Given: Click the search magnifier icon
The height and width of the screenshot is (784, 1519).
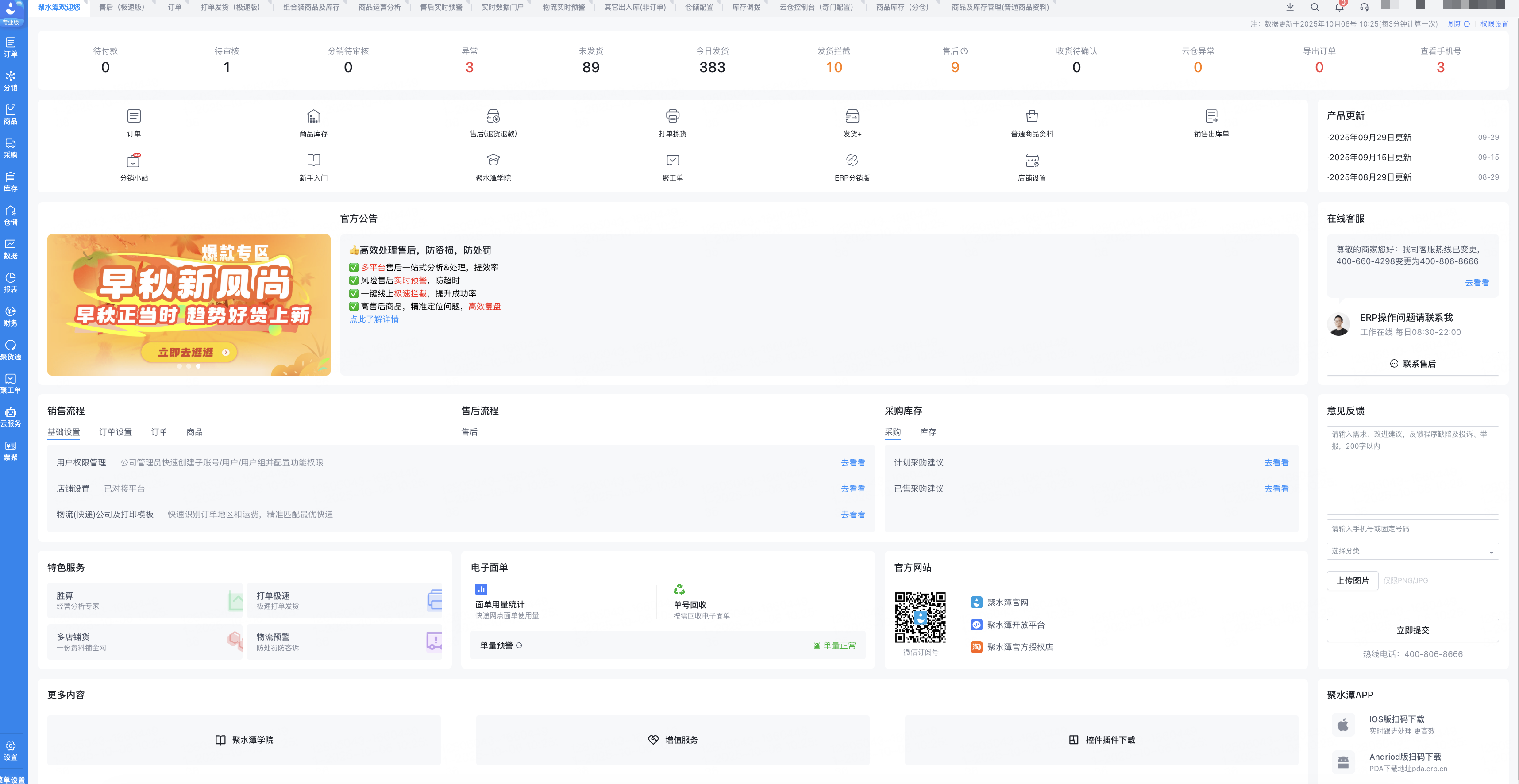Looking at the screenshot, I should coord(1315,7).
